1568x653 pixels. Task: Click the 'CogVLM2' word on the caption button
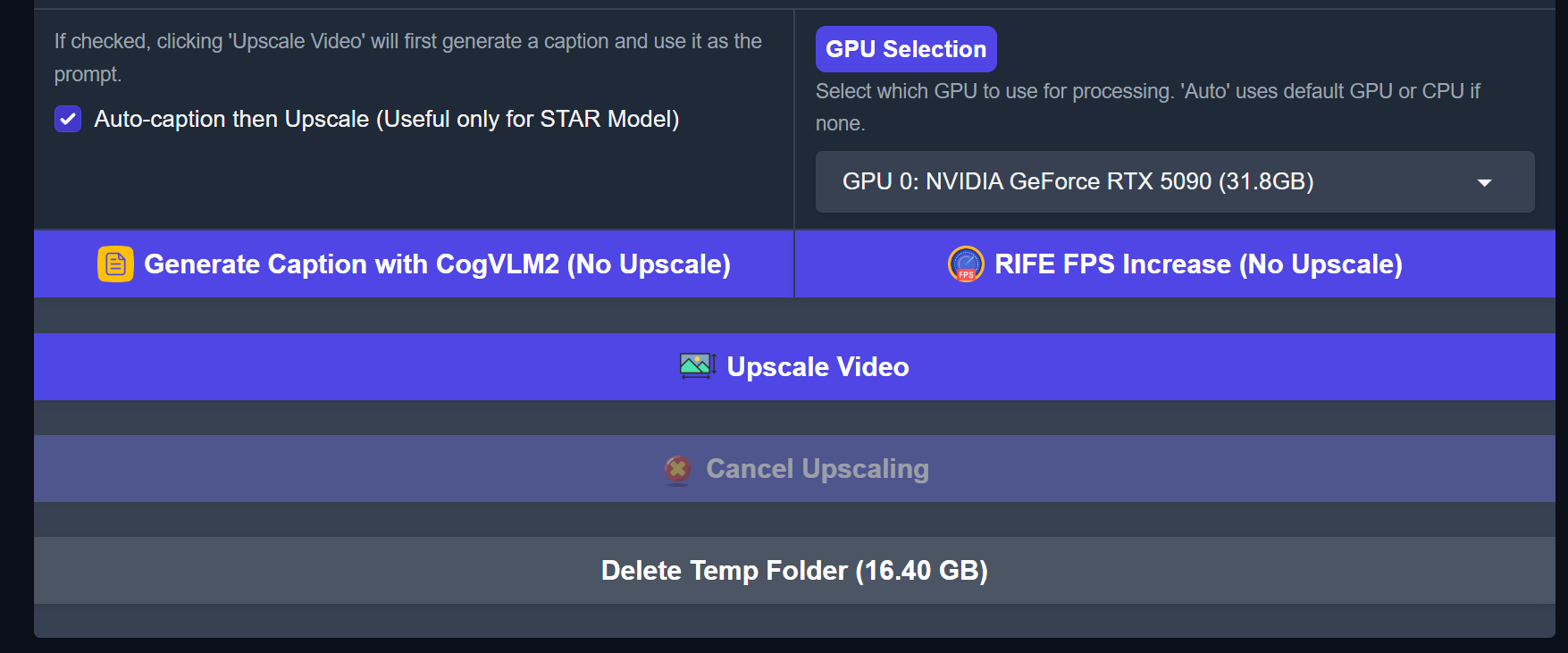click(x=498, y=264)
